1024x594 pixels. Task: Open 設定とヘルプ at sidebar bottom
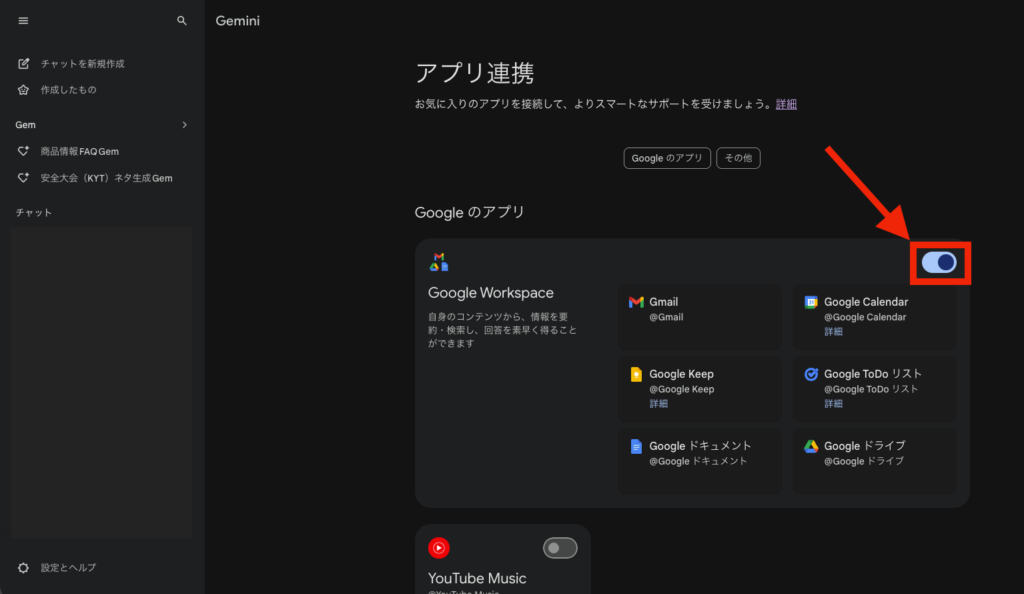pos(68,568)
